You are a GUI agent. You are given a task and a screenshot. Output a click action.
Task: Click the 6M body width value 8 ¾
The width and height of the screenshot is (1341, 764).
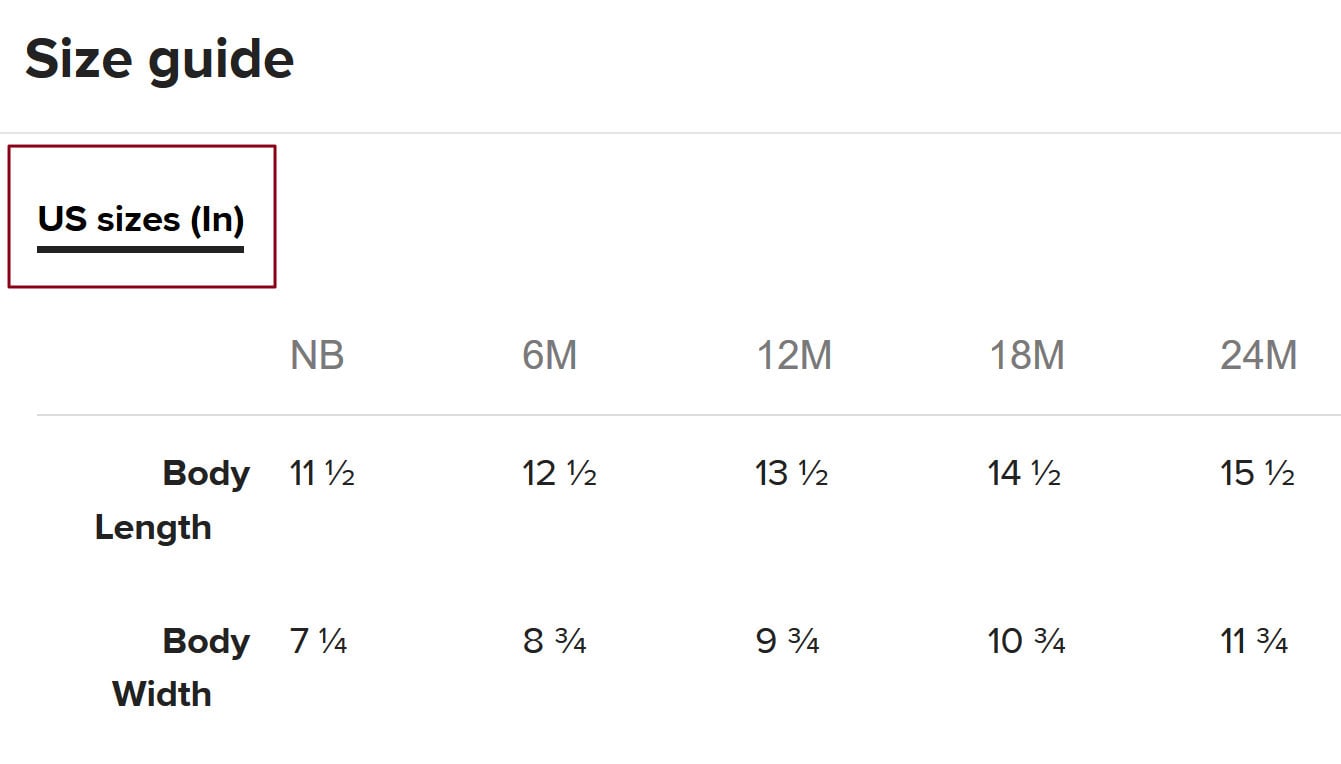click(x=554, y=641)
